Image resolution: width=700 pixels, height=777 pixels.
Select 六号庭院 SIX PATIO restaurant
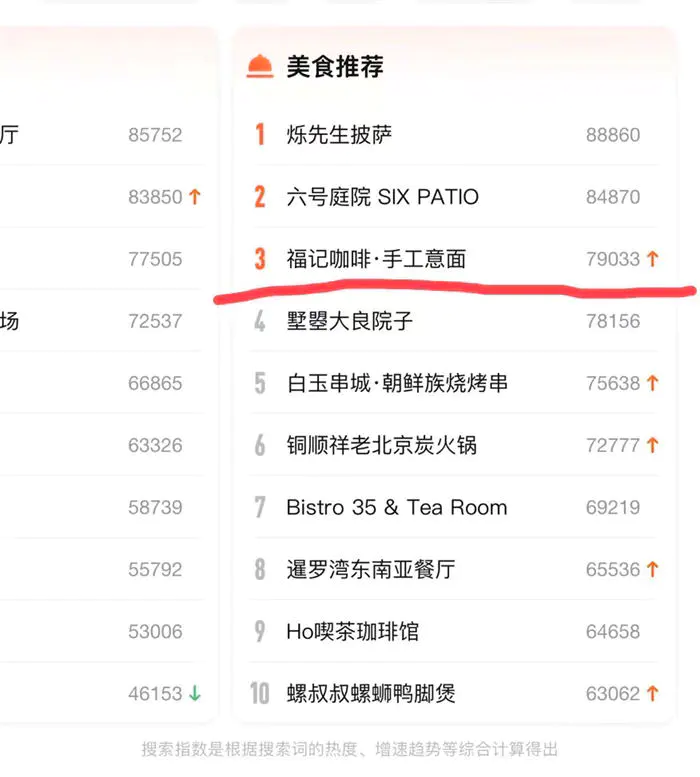382,197
